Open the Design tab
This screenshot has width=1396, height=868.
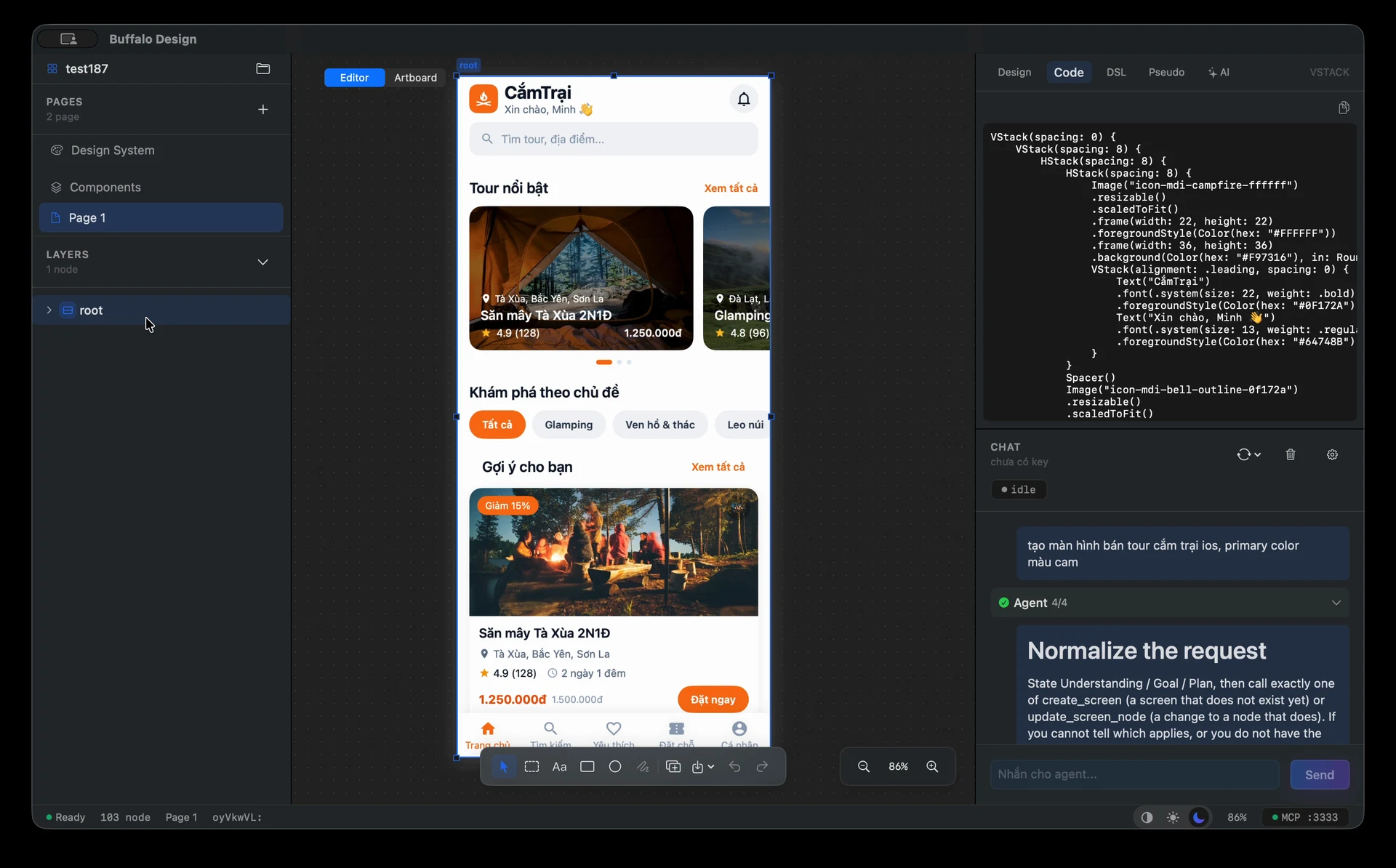coord(1014,72)
